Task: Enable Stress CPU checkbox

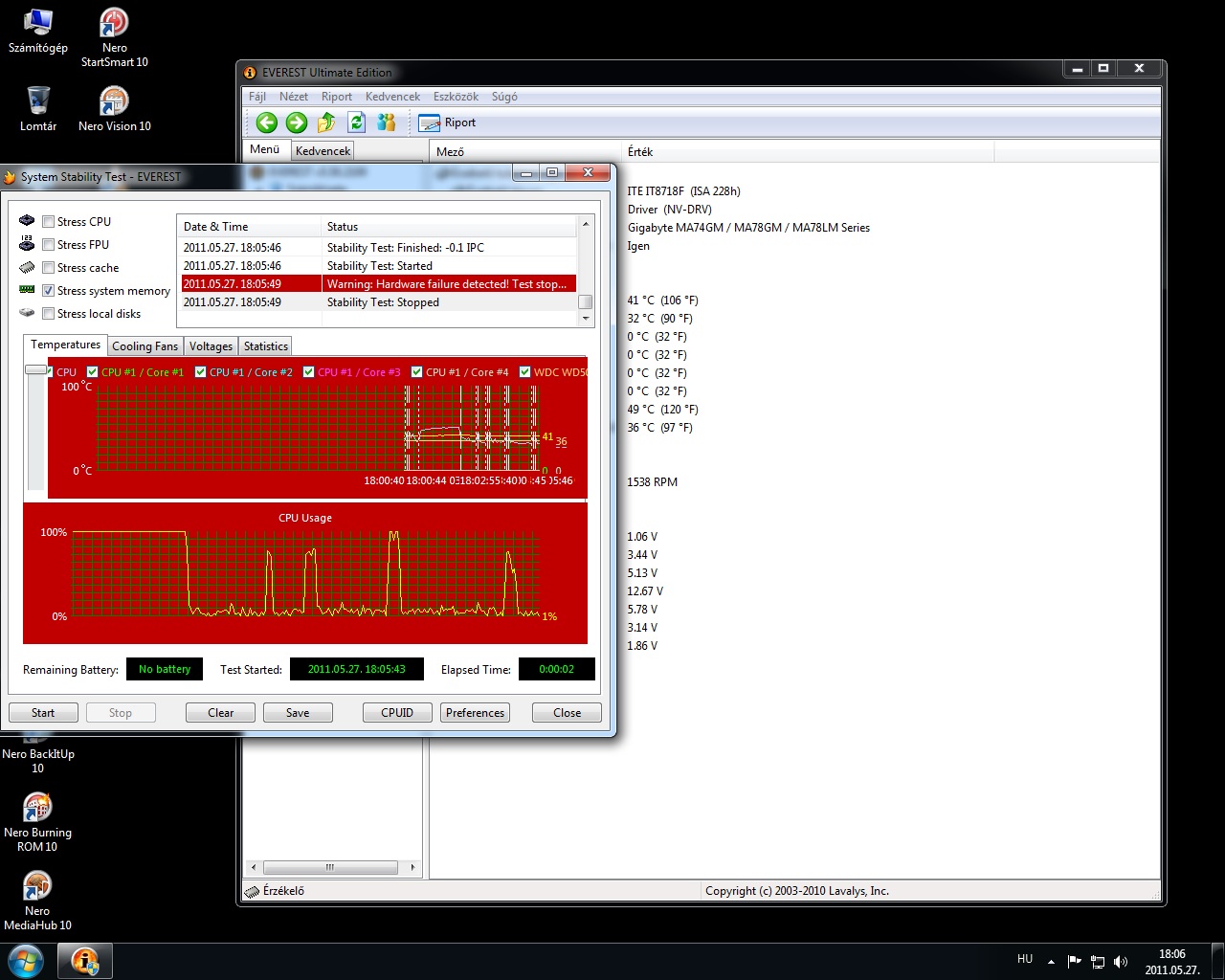Action: point(48,222)
